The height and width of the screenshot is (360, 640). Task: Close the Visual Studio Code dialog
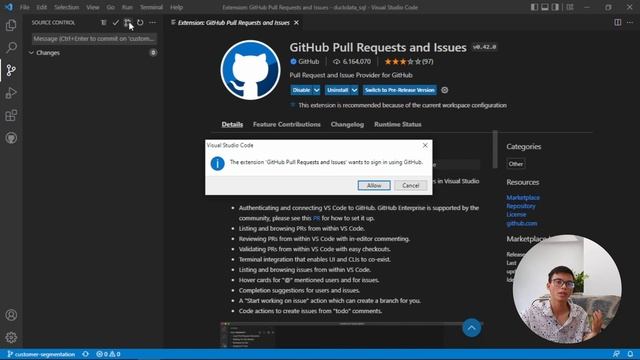tap(425, 145)
